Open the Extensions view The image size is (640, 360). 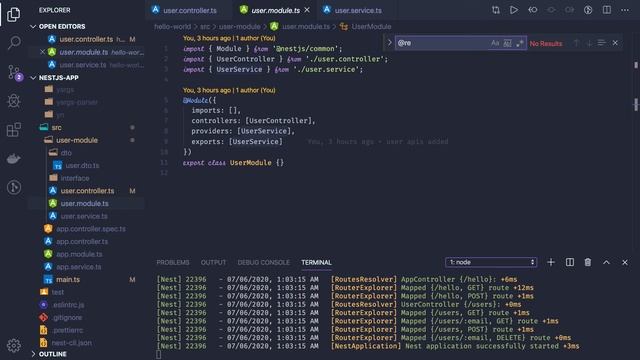(14, 129)
